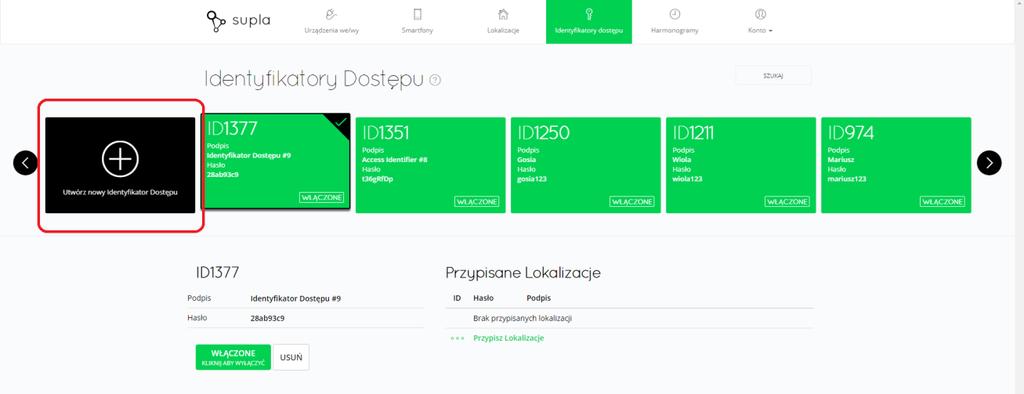Toggle WŁĄCZONE button to disable identifier
The width and height of the screenshot is (1024, 394).
click(233, 357)
